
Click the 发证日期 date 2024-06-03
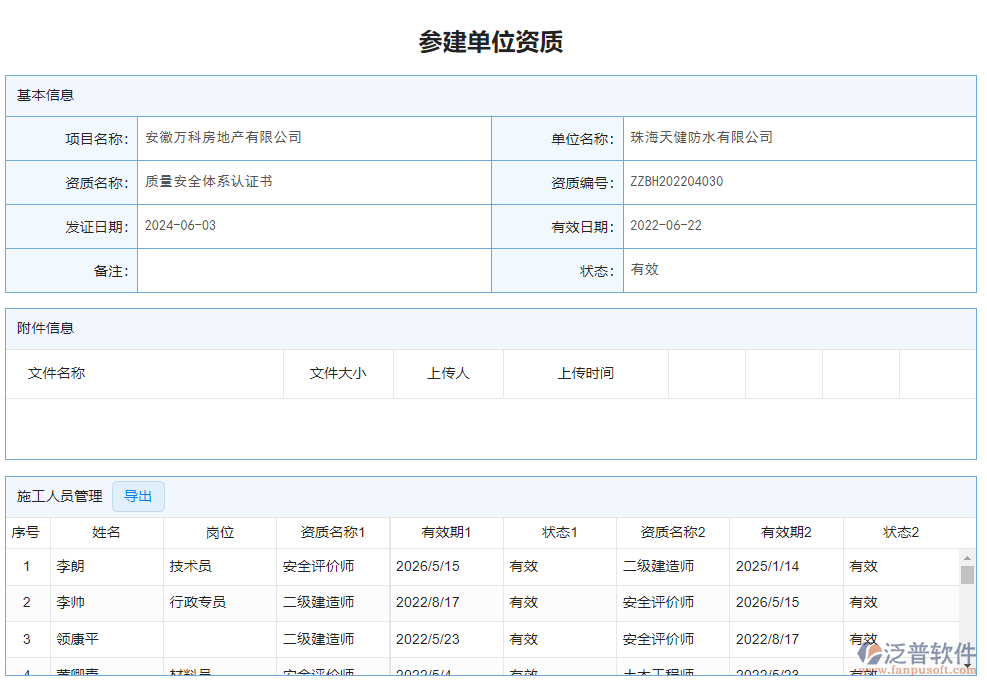click(180, 225)
